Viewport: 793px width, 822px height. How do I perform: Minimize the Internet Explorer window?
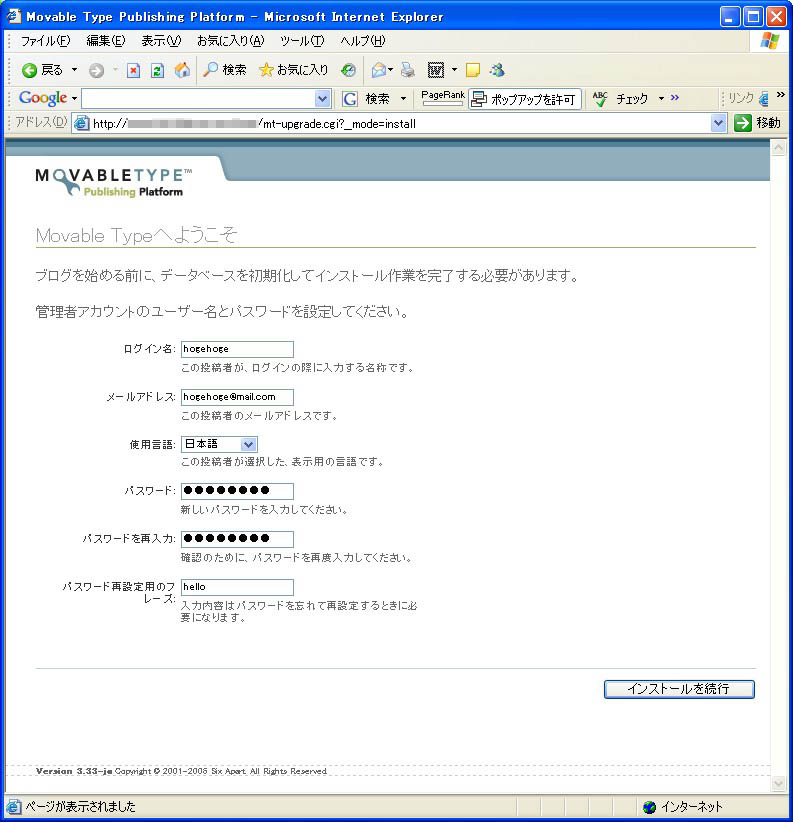tap(730, 17)
